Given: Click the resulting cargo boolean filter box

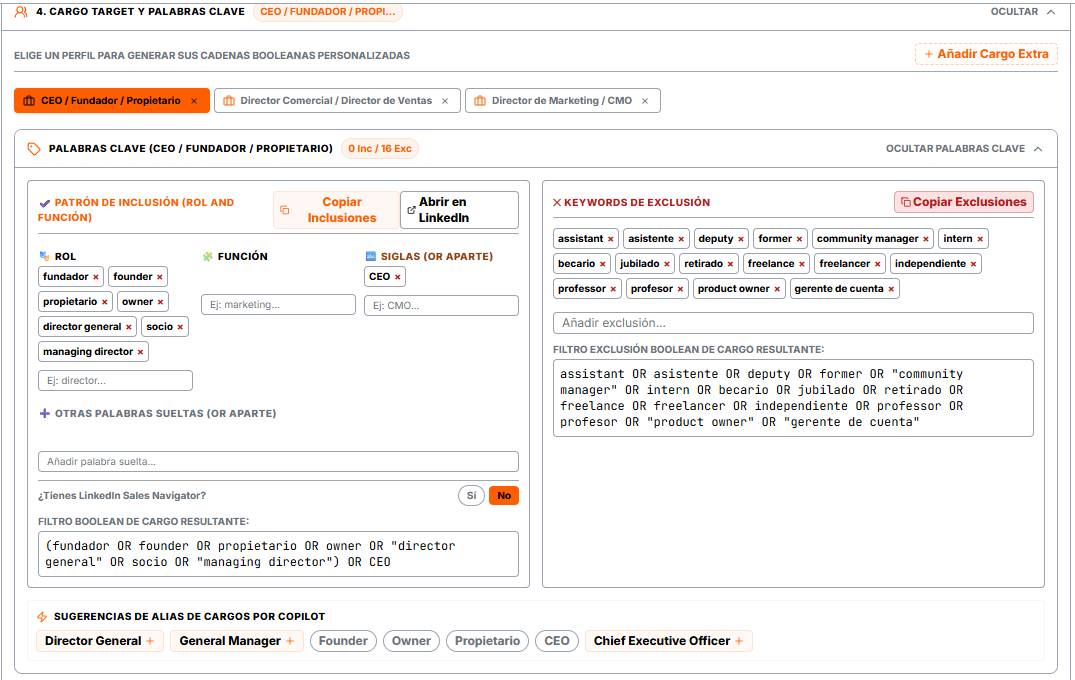Looking at the screenshot, I should (278, 554).
